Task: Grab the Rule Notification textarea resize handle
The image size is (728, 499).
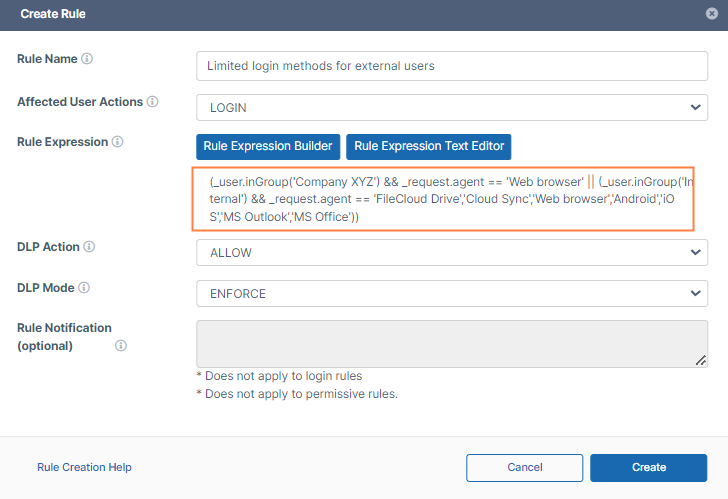Action: tap(701, 361)
